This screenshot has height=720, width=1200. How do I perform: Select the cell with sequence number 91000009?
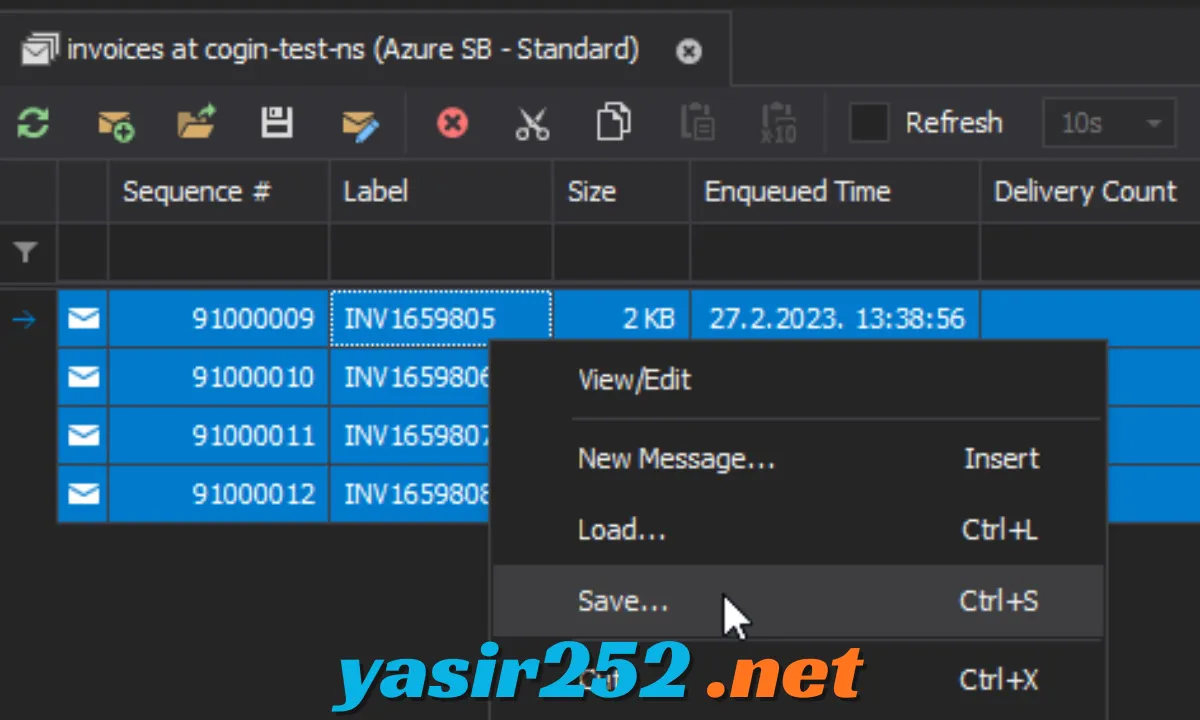tap(219, 319)
